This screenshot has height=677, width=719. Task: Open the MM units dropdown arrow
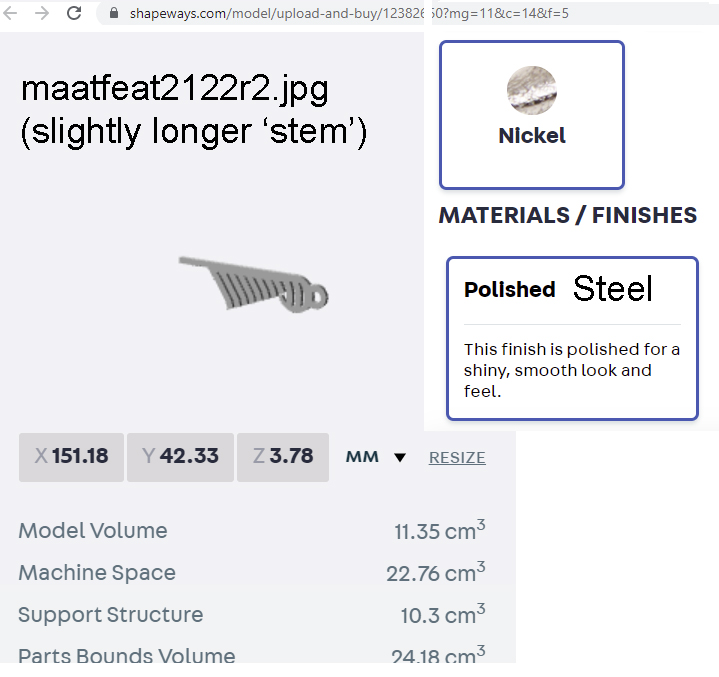pos(400,458)
